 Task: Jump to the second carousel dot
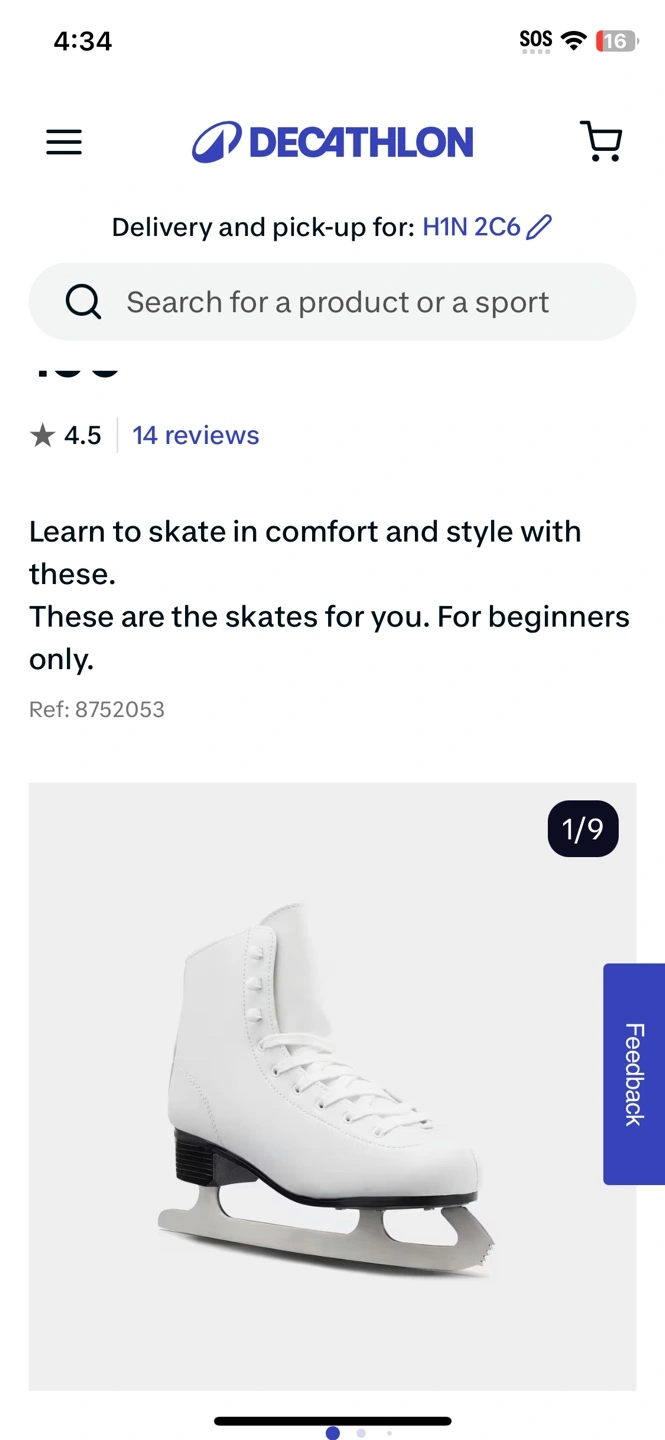361,1433
